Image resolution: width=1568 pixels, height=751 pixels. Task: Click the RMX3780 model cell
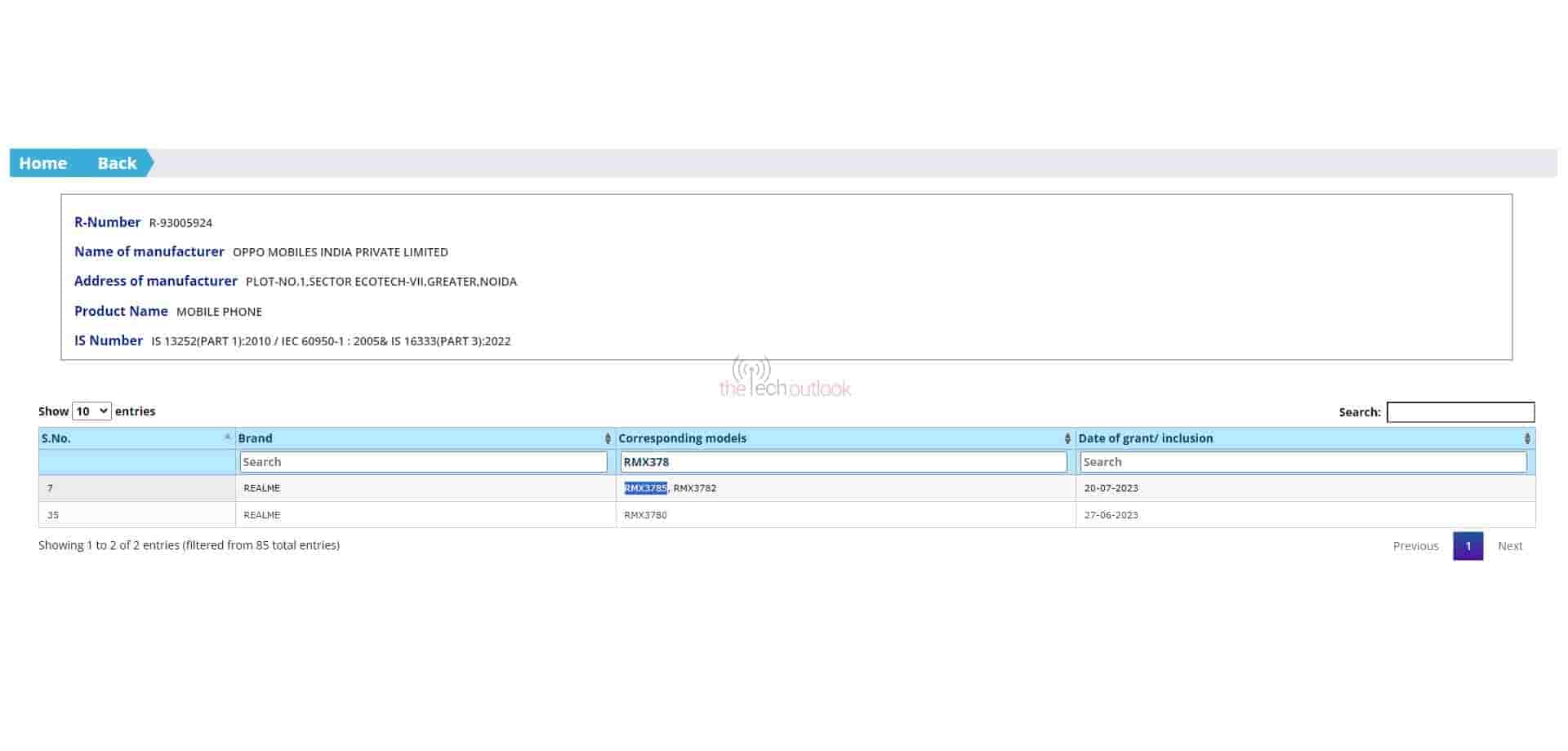point(645,515)
